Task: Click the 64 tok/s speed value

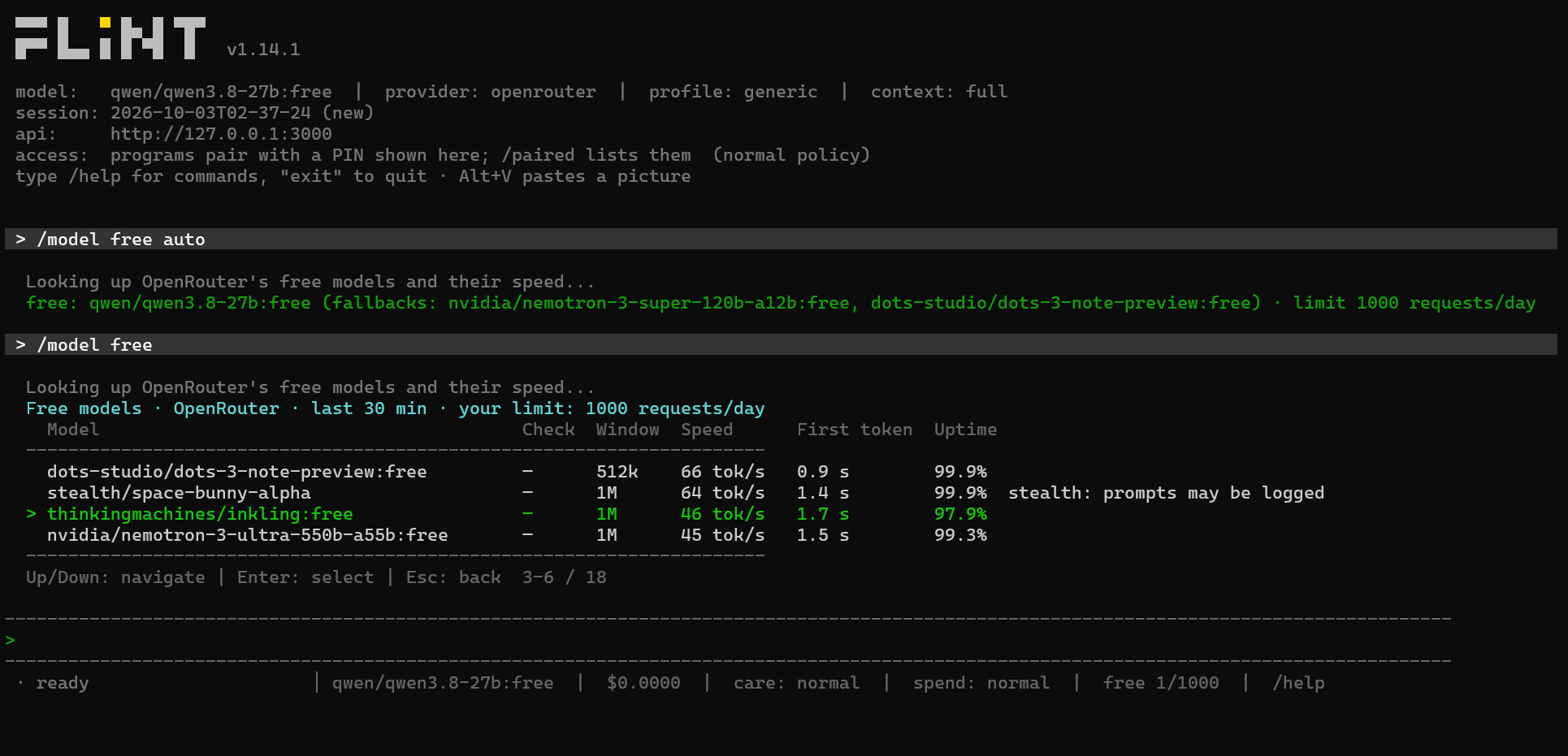Action: [x=723, y=493]
